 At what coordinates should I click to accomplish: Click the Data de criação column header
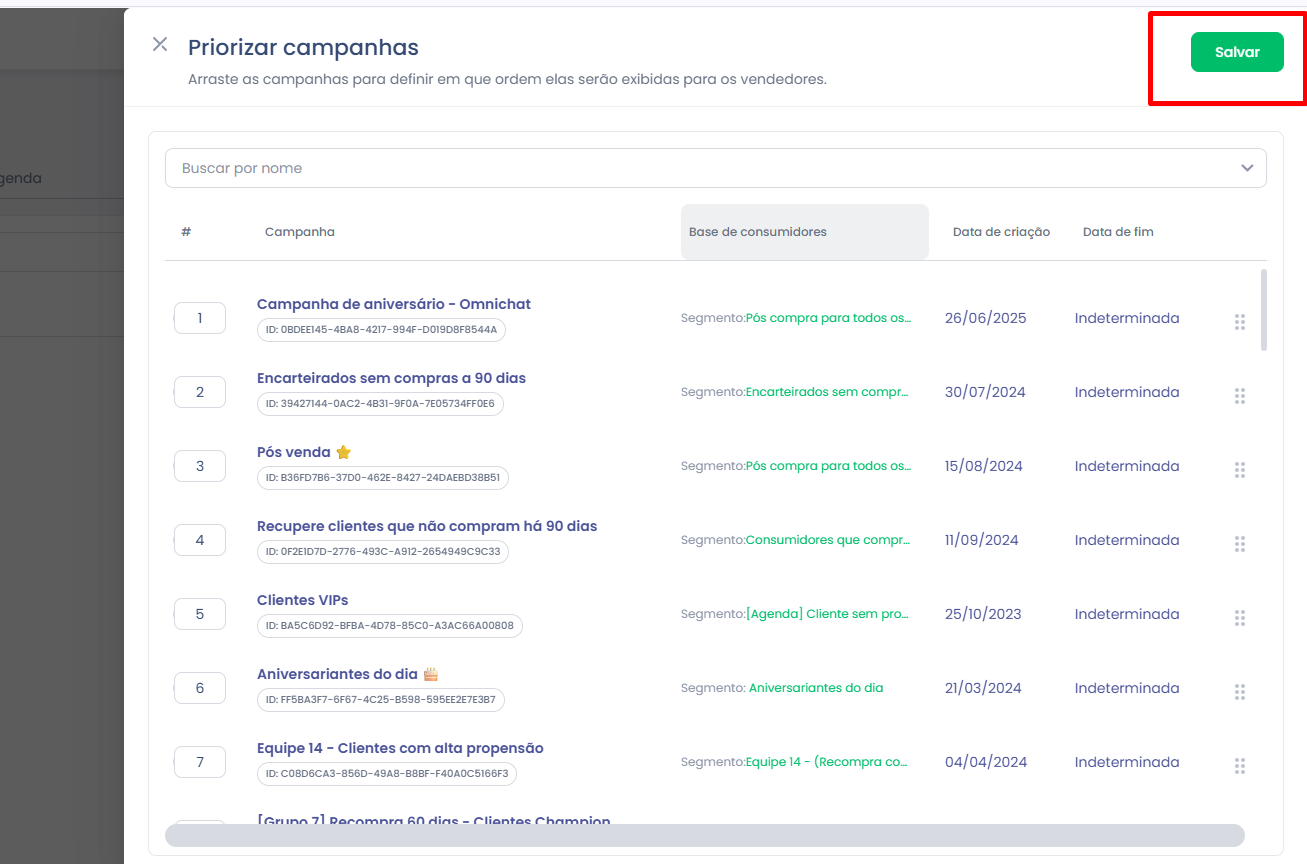click(x=1001, y=232)
